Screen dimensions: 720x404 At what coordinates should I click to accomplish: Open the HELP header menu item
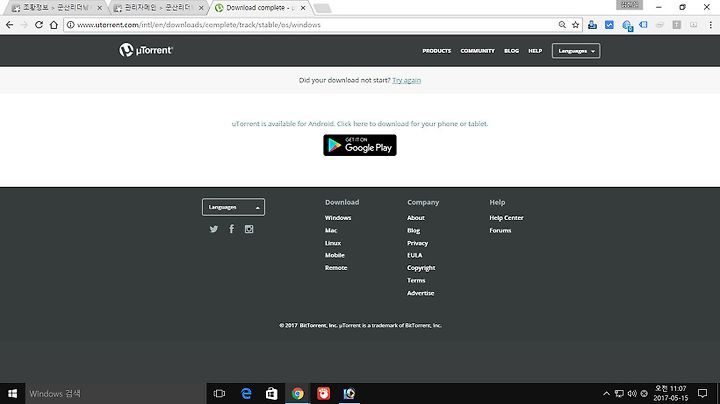pos(535,51)
